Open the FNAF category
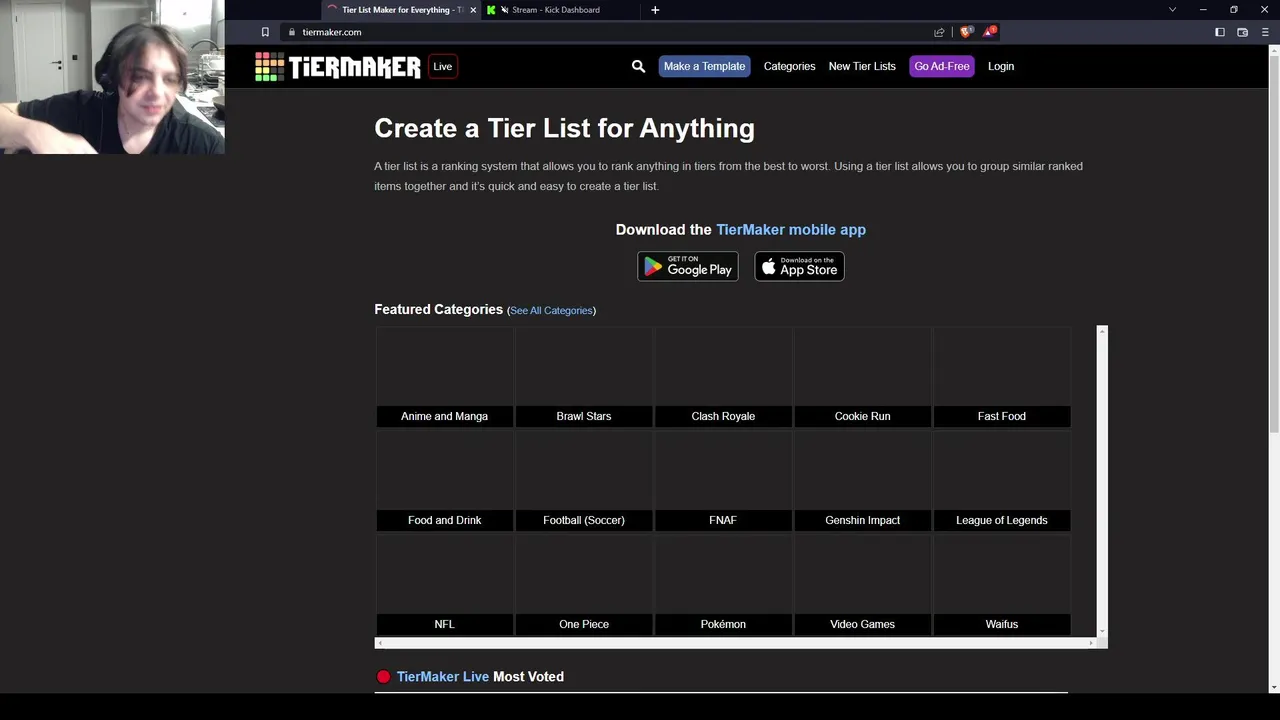This screenshot has width=1280, height=720. pyautogui.click(x=723, y=481)
